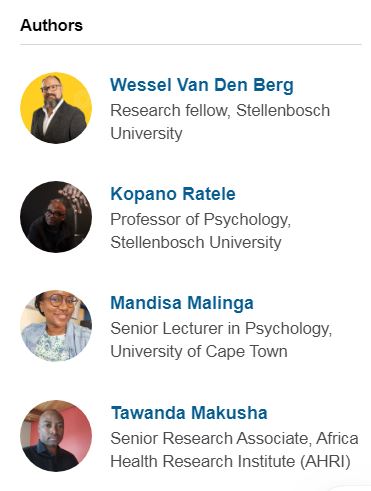Viewport: 371px width, 491px height.
Task: Click the Authors section heading
Action: pos(51,26)
